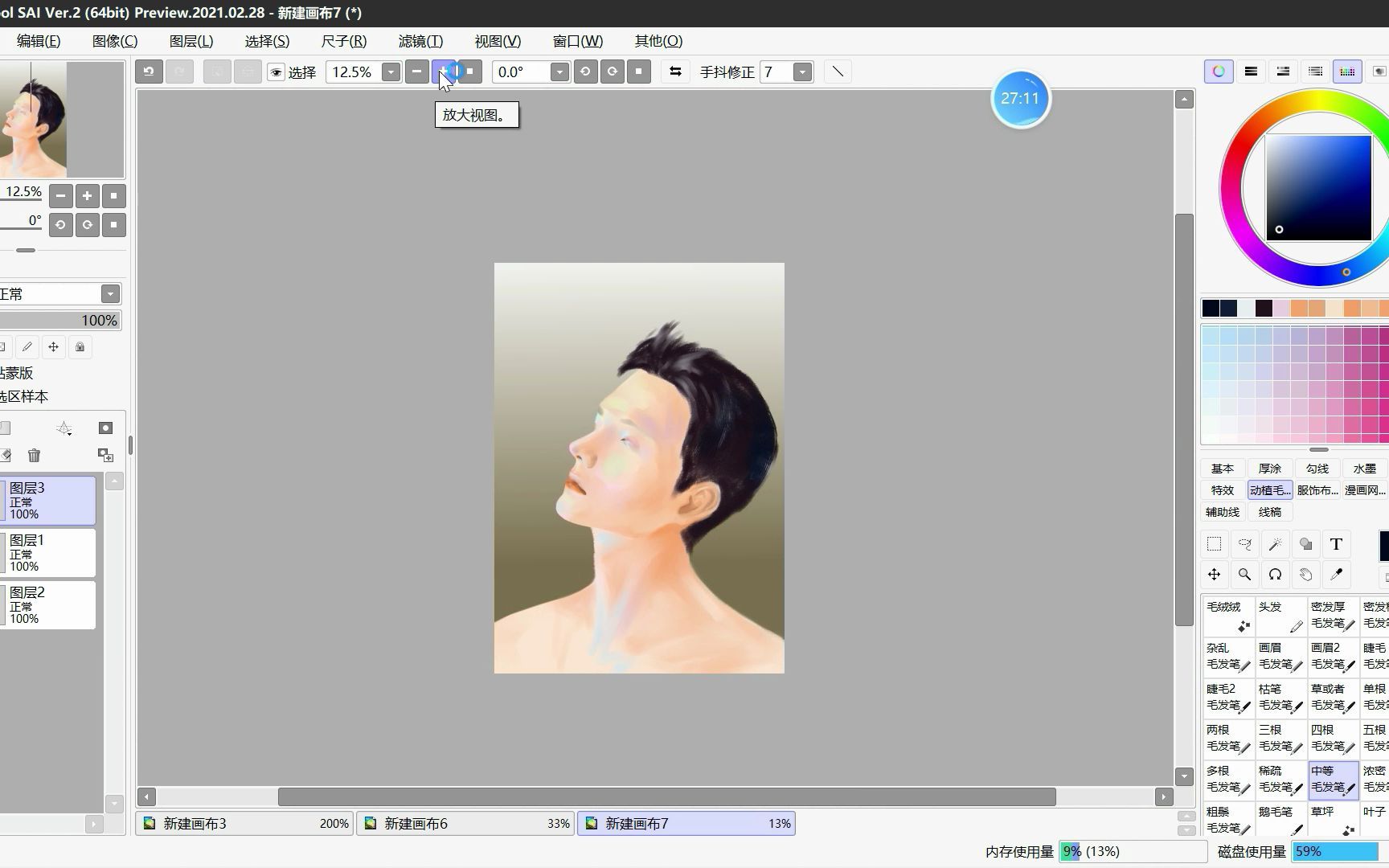
Task: Zoom in using navigator plus button
Action: 87,195
